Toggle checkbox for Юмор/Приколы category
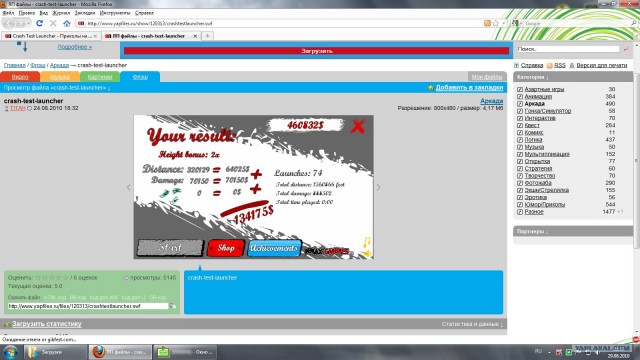 [x=520, y=204]
